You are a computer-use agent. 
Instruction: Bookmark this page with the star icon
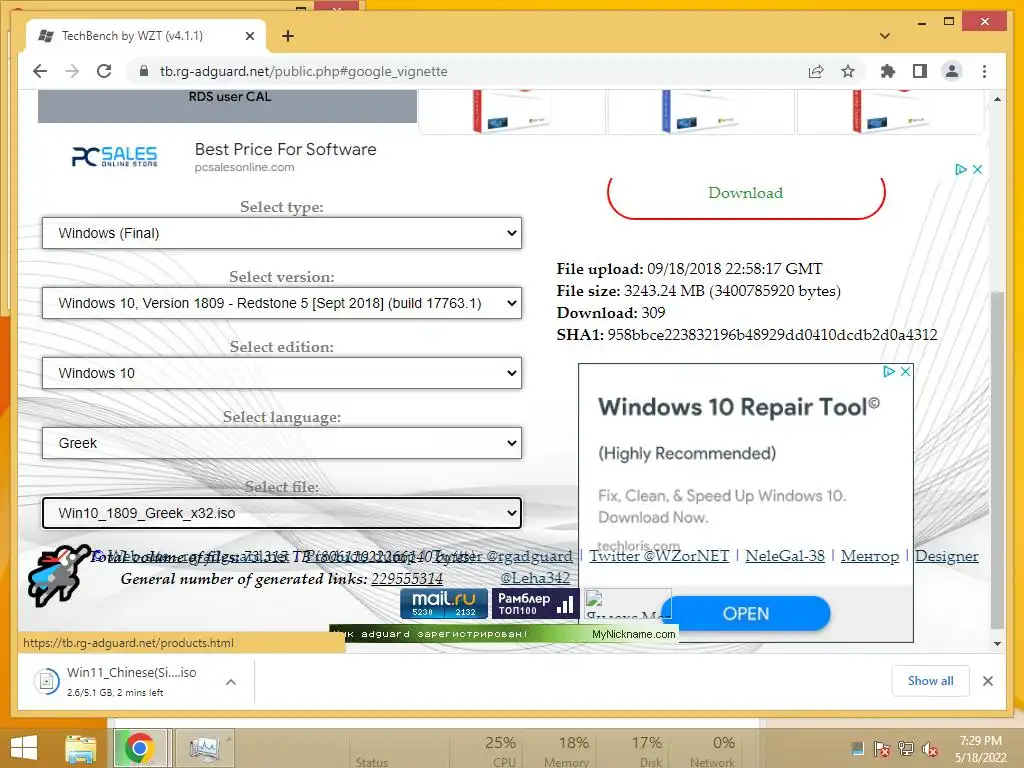click(848, 71)
